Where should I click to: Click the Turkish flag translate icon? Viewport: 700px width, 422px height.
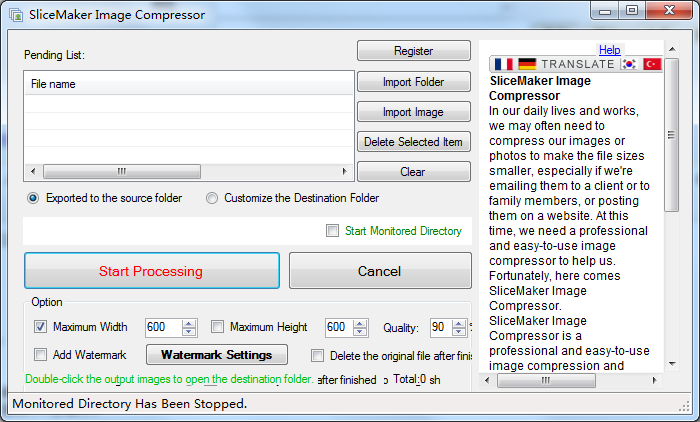(x=653, y=64)
